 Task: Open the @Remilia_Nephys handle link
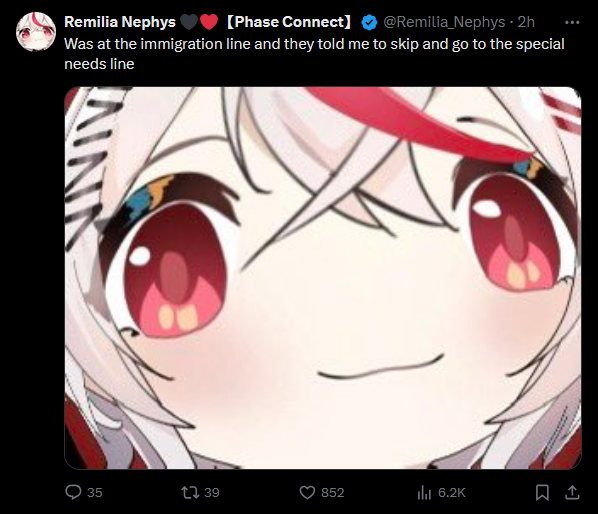[444, 22]
